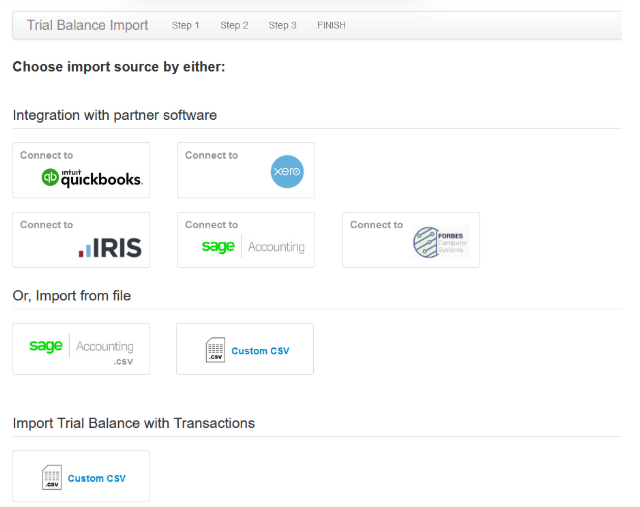Select the blue Xero circle logo

287,172
